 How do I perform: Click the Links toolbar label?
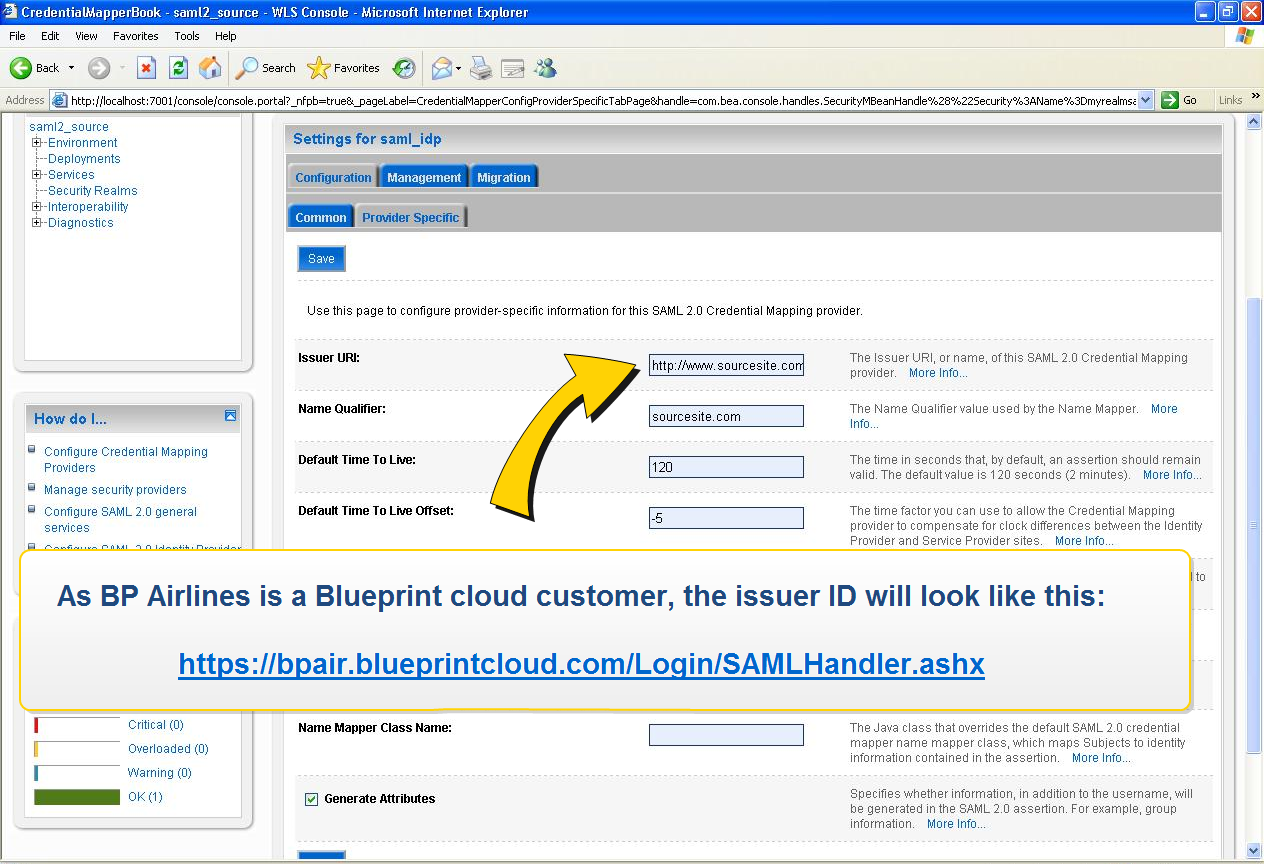pyautogui.click(x=1230, y=100)
